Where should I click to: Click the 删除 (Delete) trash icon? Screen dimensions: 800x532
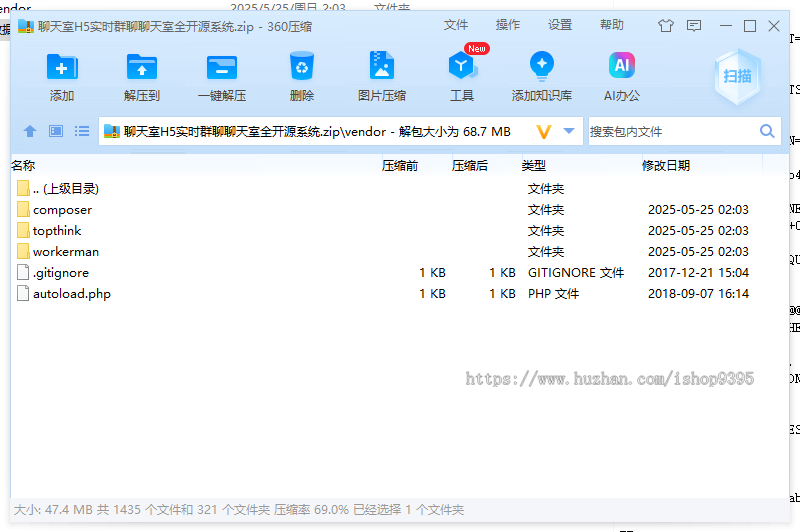[302, 66]
